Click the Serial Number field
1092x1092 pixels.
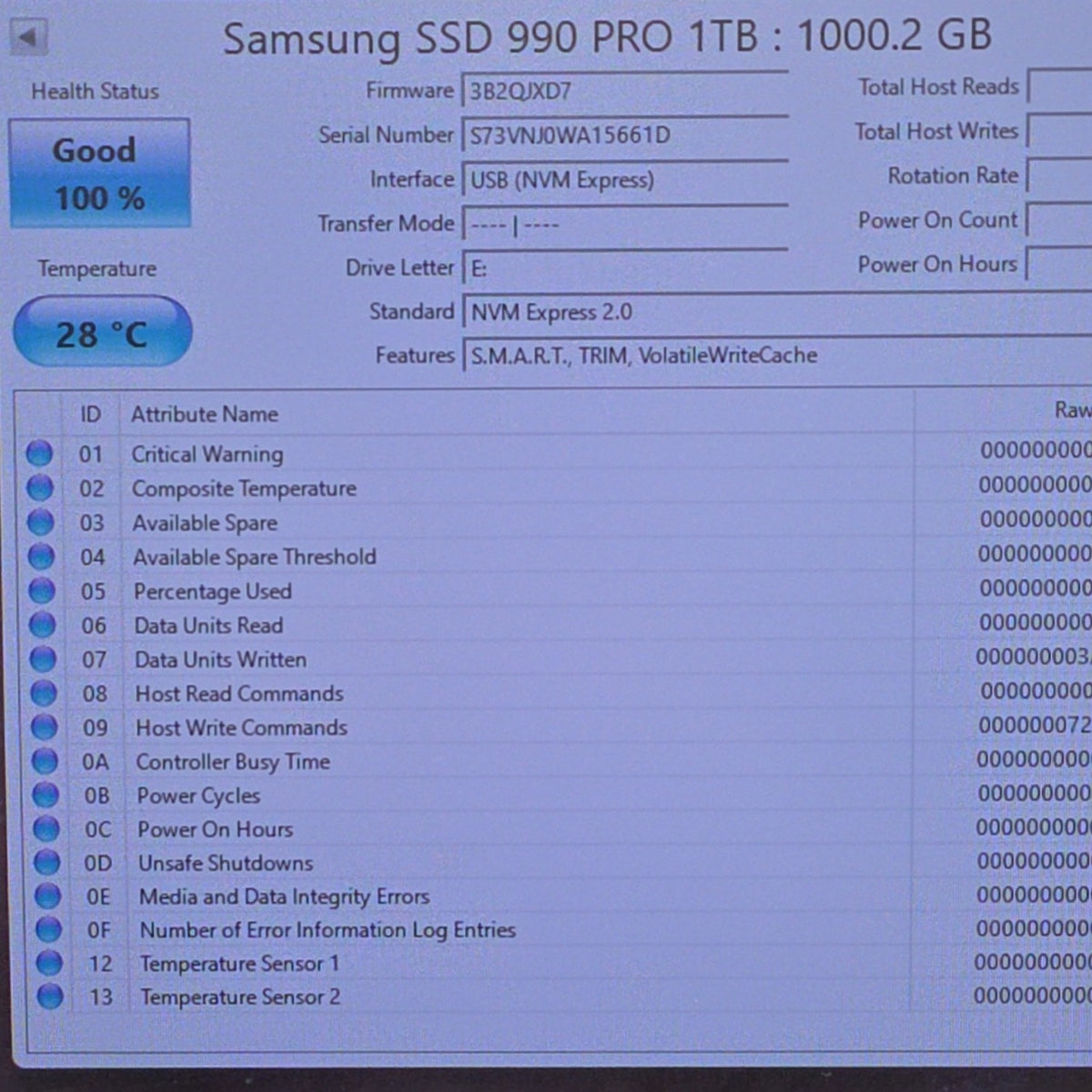[x=625, y=136]
